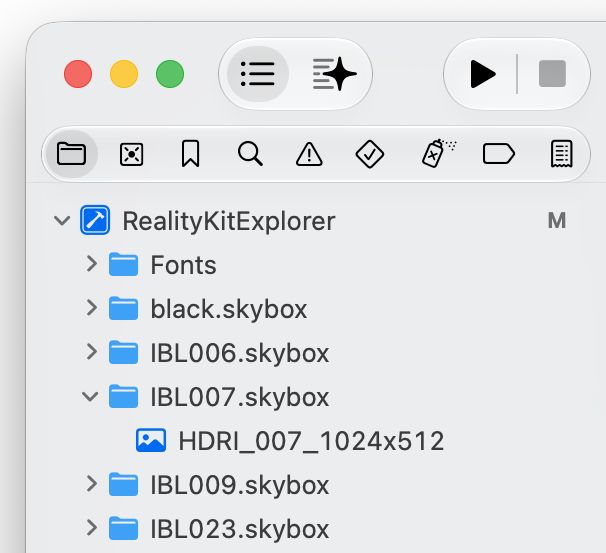Click the IBL009.skybox folder icon
Screen dimensions: 606x553
(x=123, y=485)
